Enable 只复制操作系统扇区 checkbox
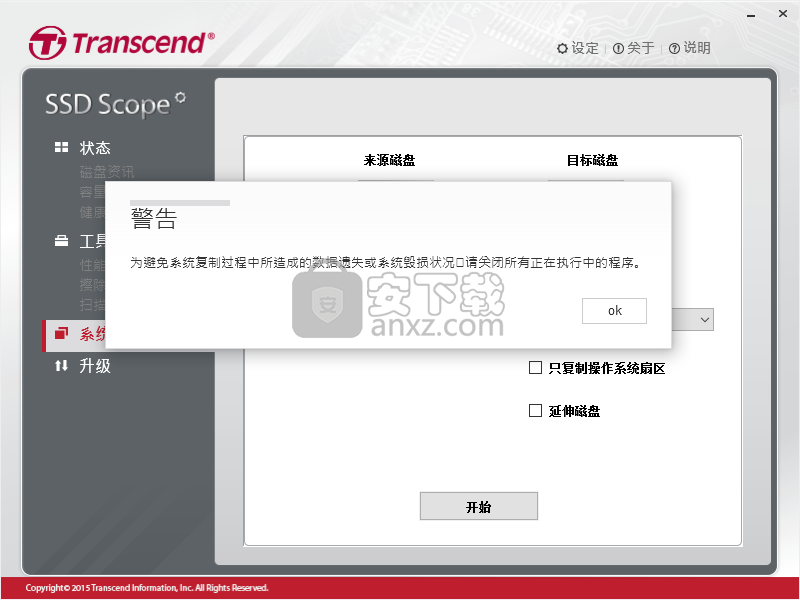 tap(535, 367)
